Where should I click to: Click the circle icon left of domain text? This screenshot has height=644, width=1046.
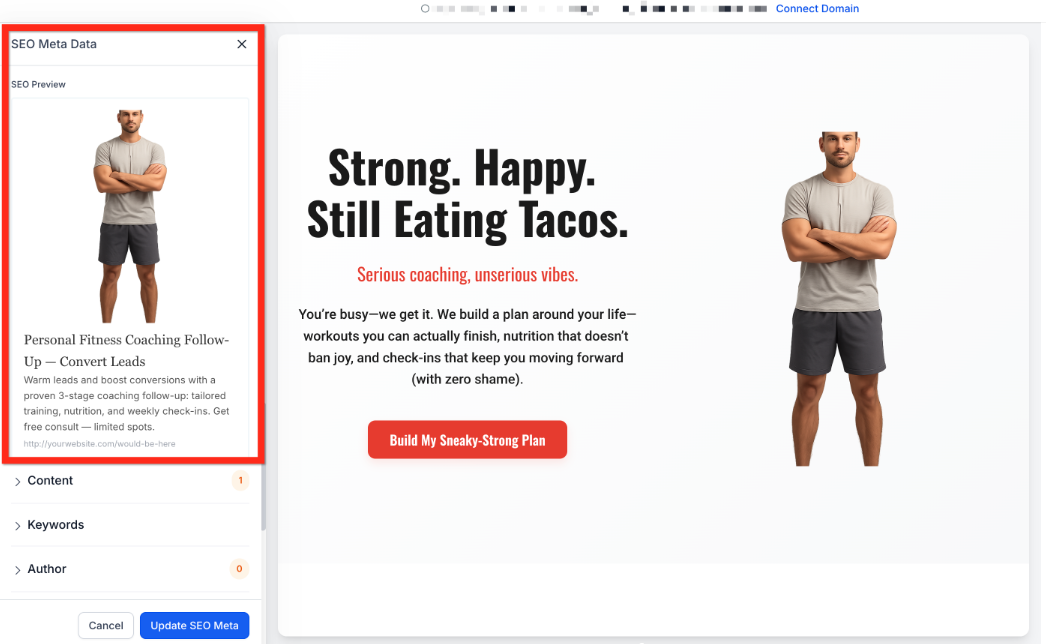pos(425,9)
